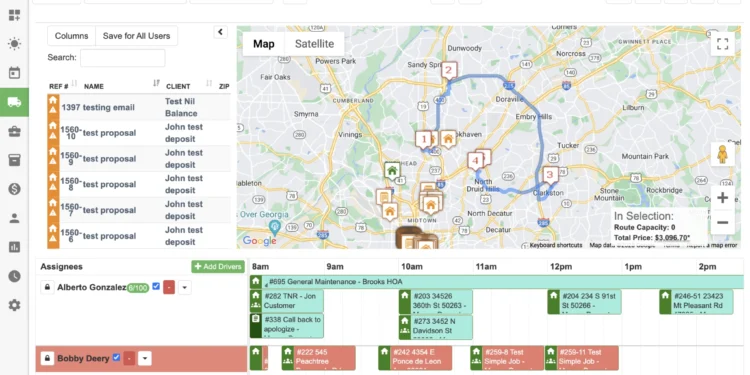Click map route stop marker 4

(475, 161)
